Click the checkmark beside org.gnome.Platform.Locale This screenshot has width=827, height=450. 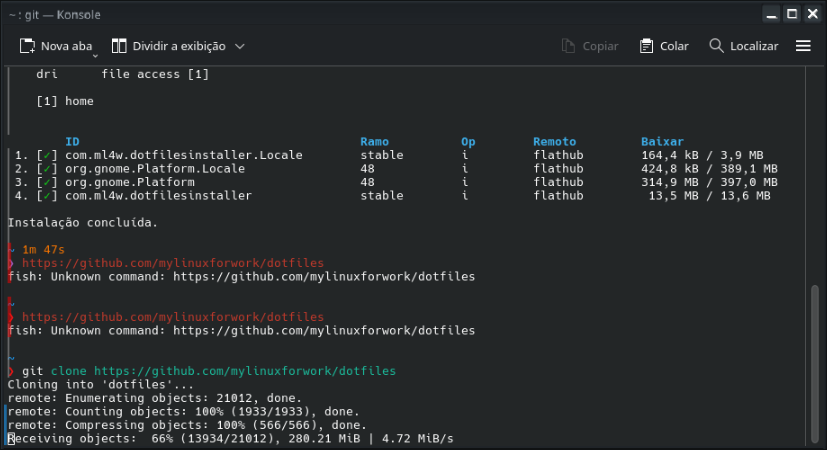pos(46,169)
